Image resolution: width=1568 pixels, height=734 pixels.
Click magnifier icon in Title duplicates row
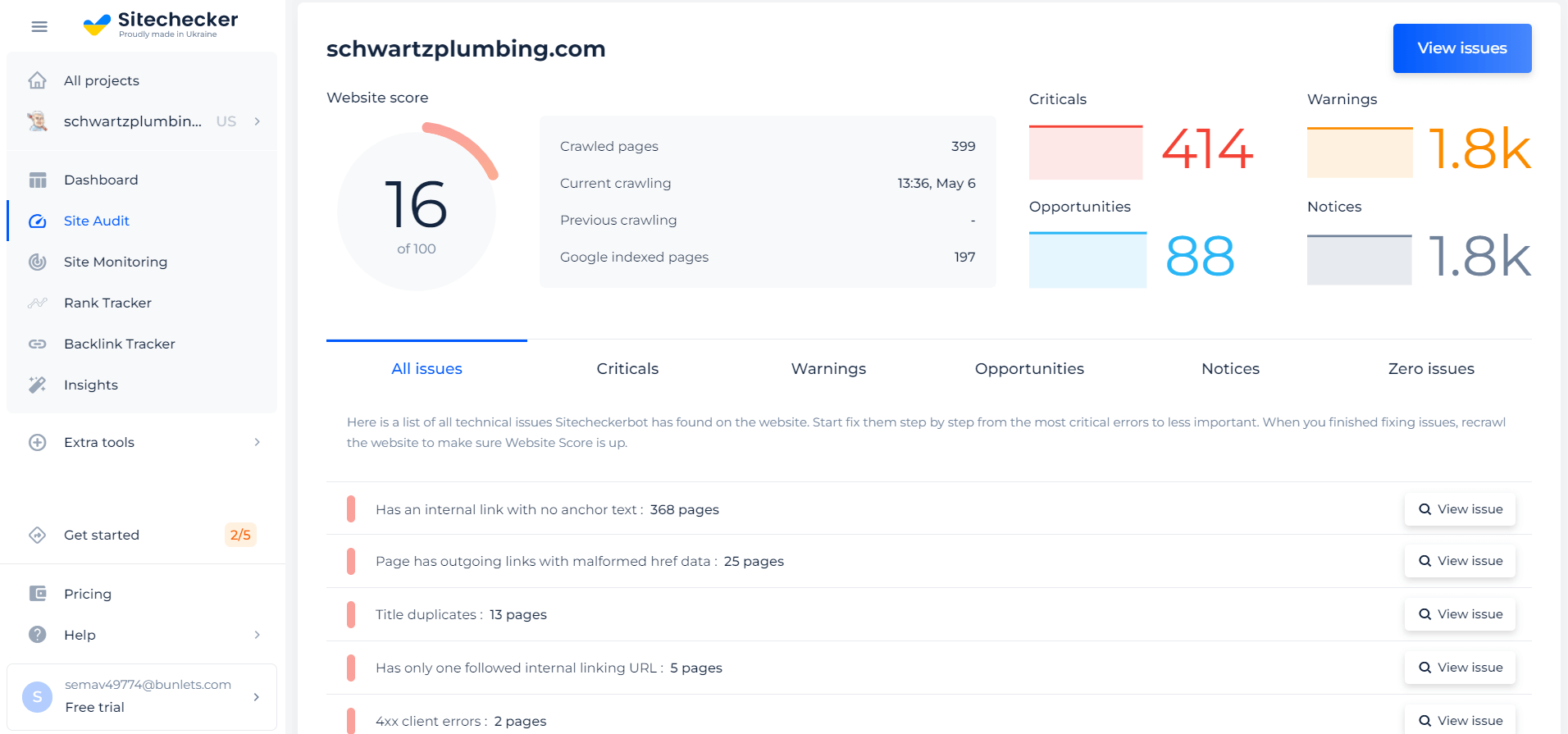(1425, 614)
